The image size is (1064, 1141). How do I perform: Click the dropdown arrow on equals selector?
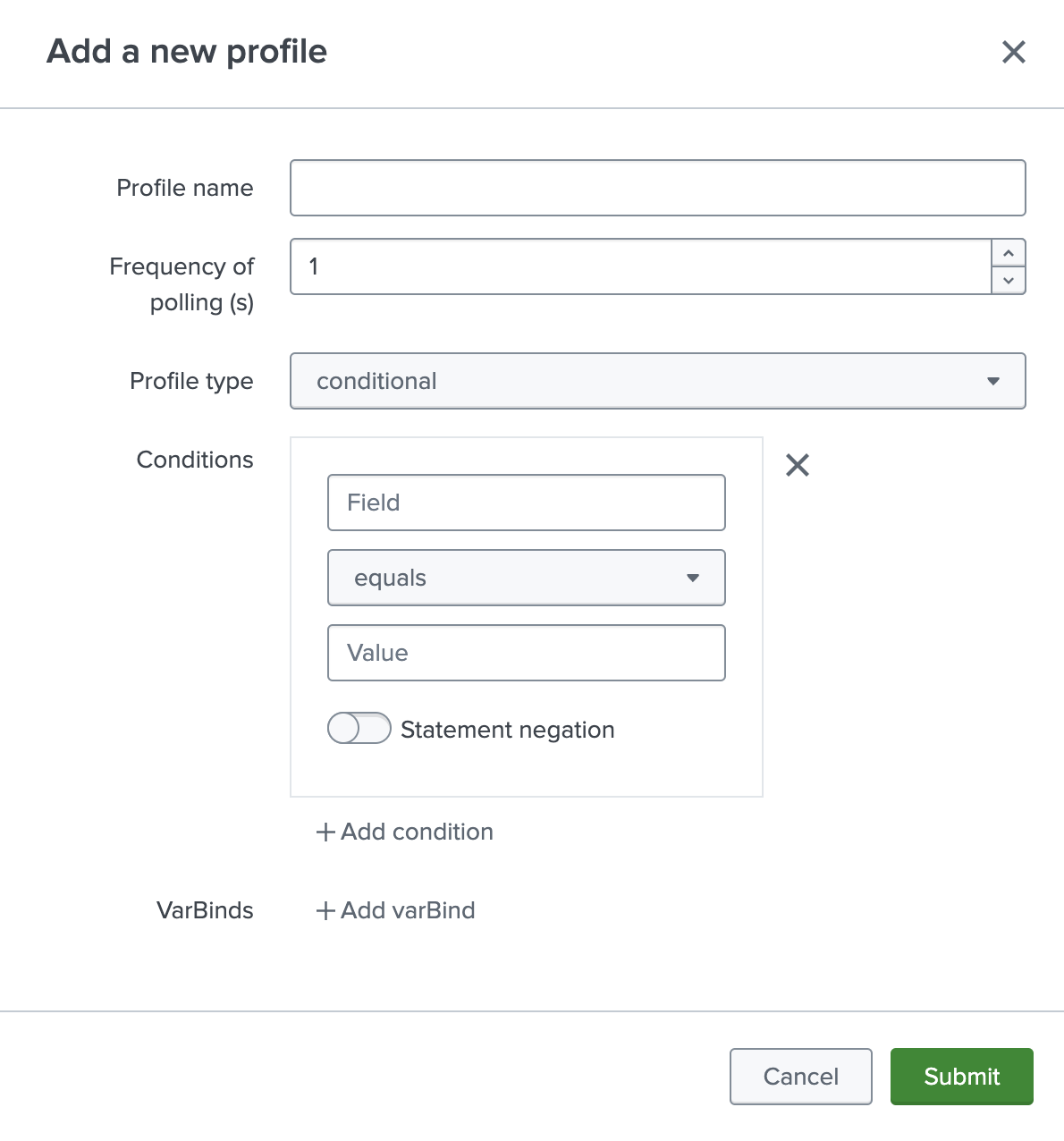pos(692,578)
